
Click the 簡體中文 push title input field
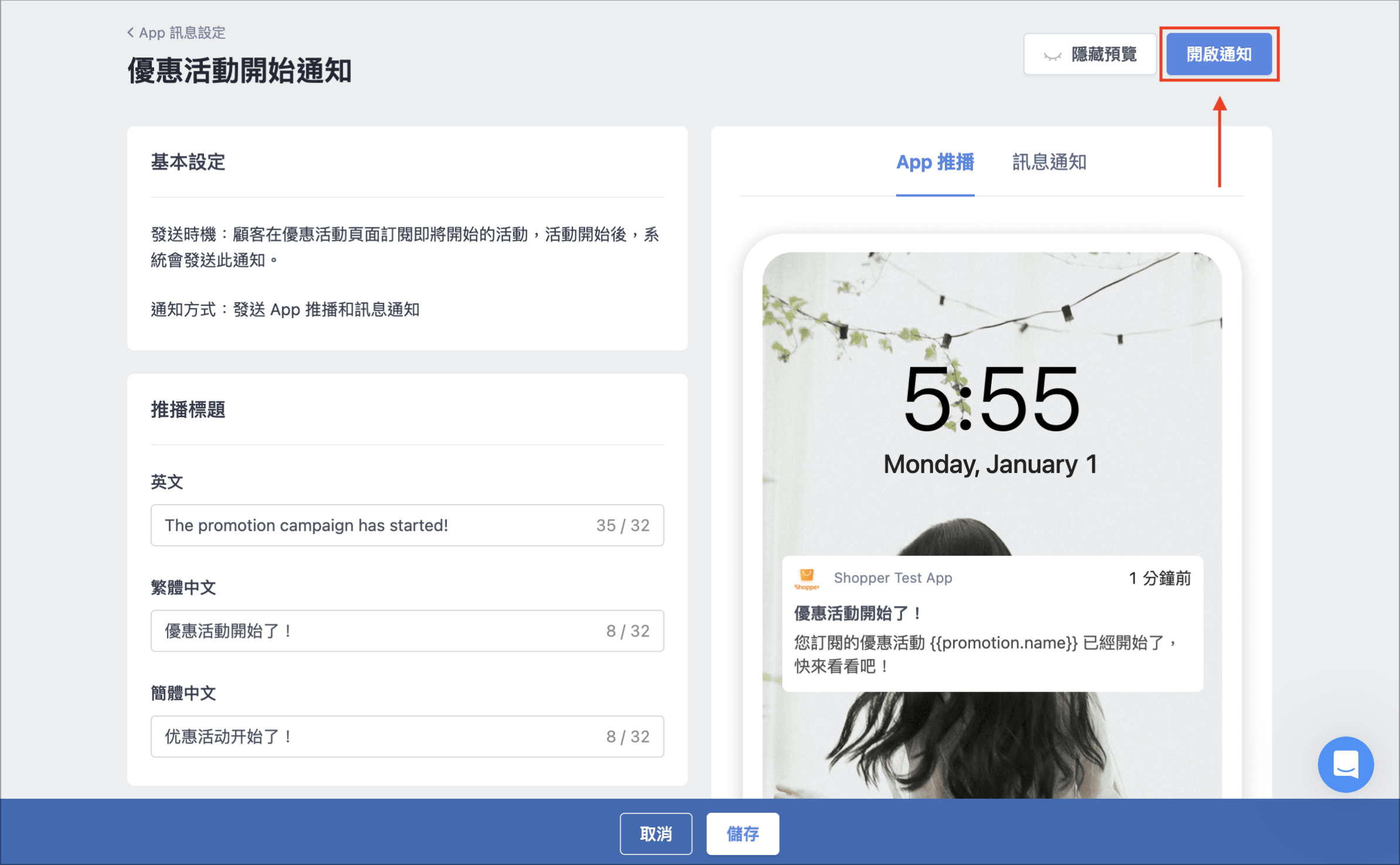pyautogui.click(x=407, y=736)
